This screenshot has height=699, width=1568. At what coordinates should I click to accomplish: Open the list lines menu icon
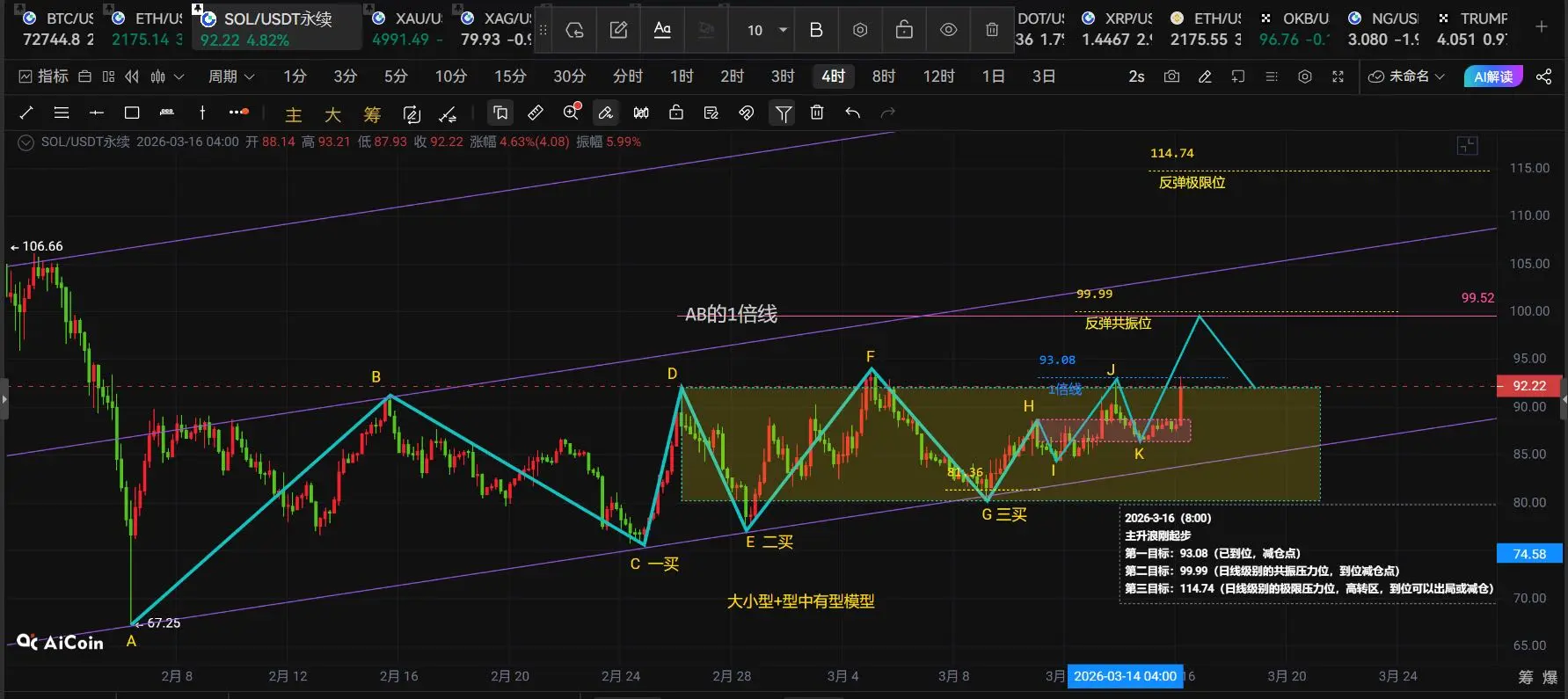coord(1272,76)
